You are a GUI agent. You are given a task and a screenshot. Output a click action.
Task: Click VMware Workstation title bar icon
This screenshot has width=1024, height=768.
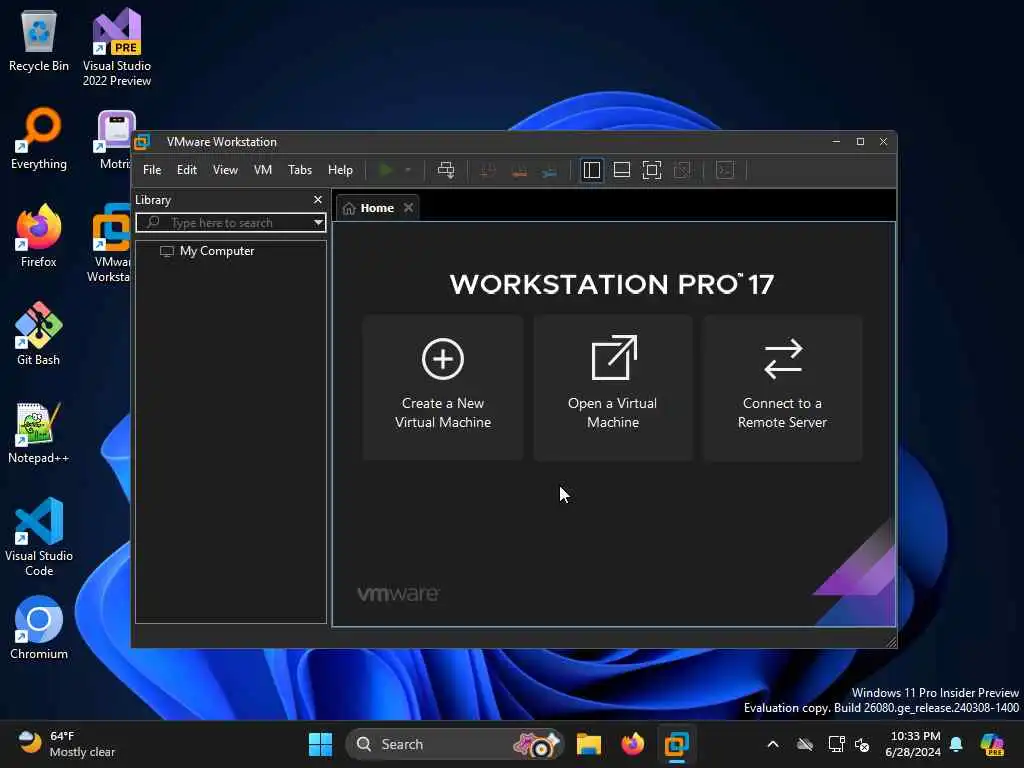click(143, 142)
